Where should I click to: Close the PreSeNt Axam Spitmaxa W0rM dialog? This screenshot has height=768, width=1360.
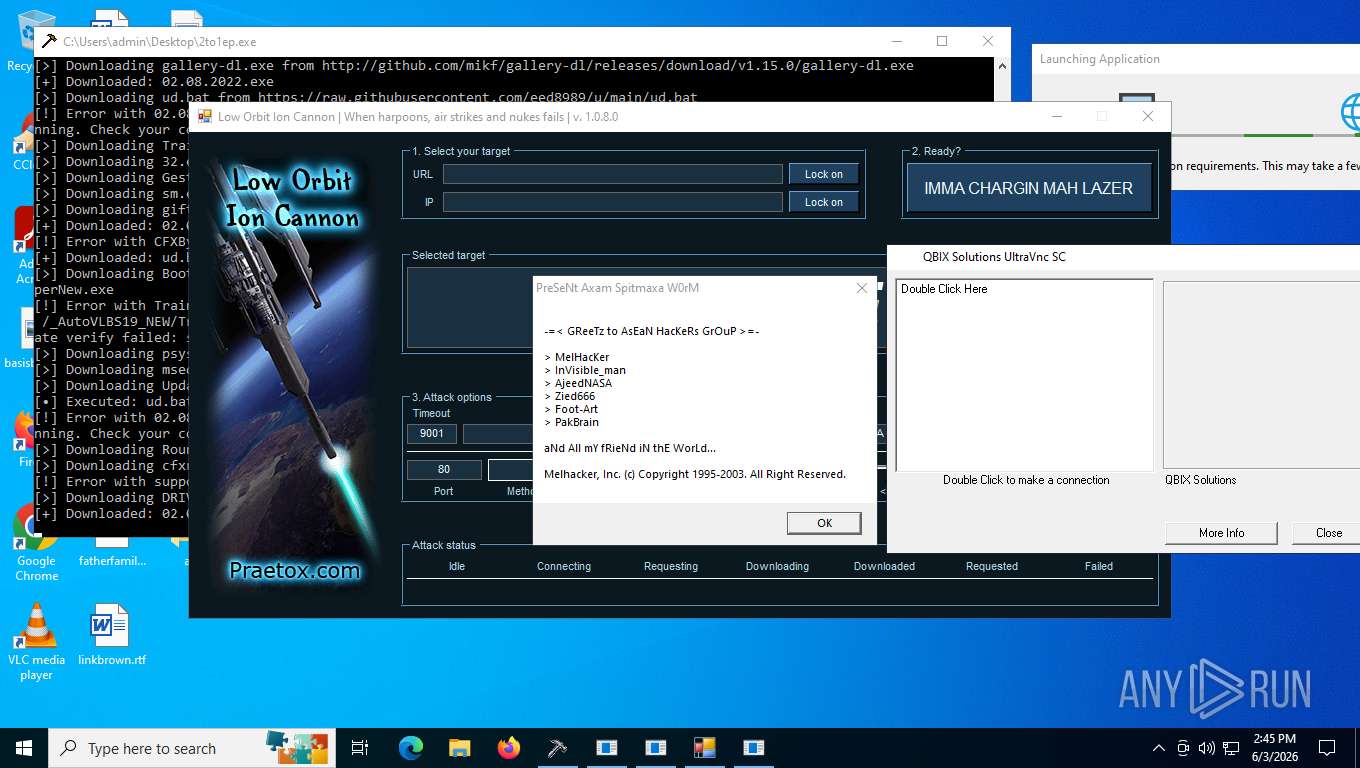[862, 288]
